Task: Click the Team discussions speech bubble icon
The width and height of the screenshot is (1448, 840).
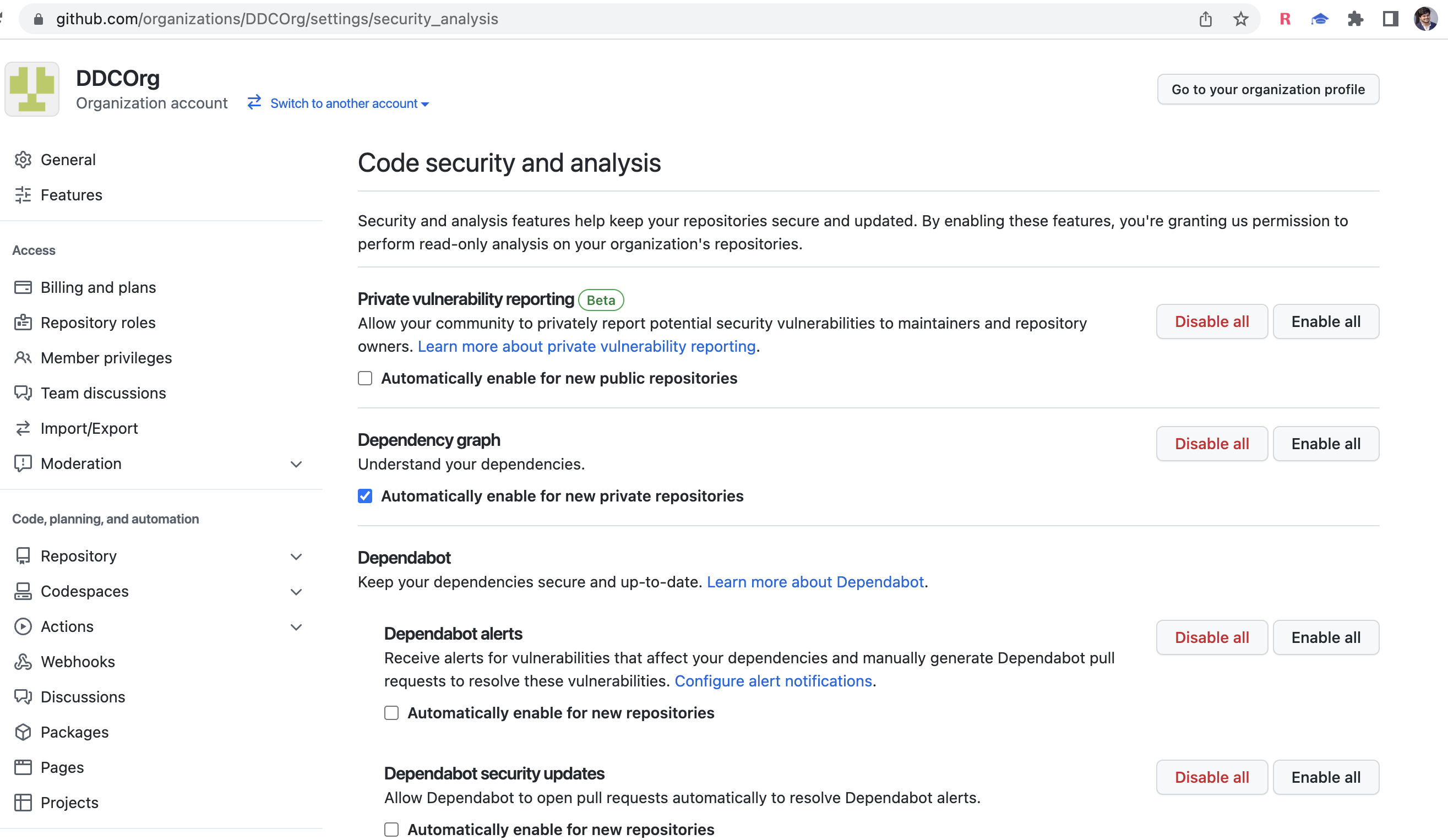Action: click(23, 393)
